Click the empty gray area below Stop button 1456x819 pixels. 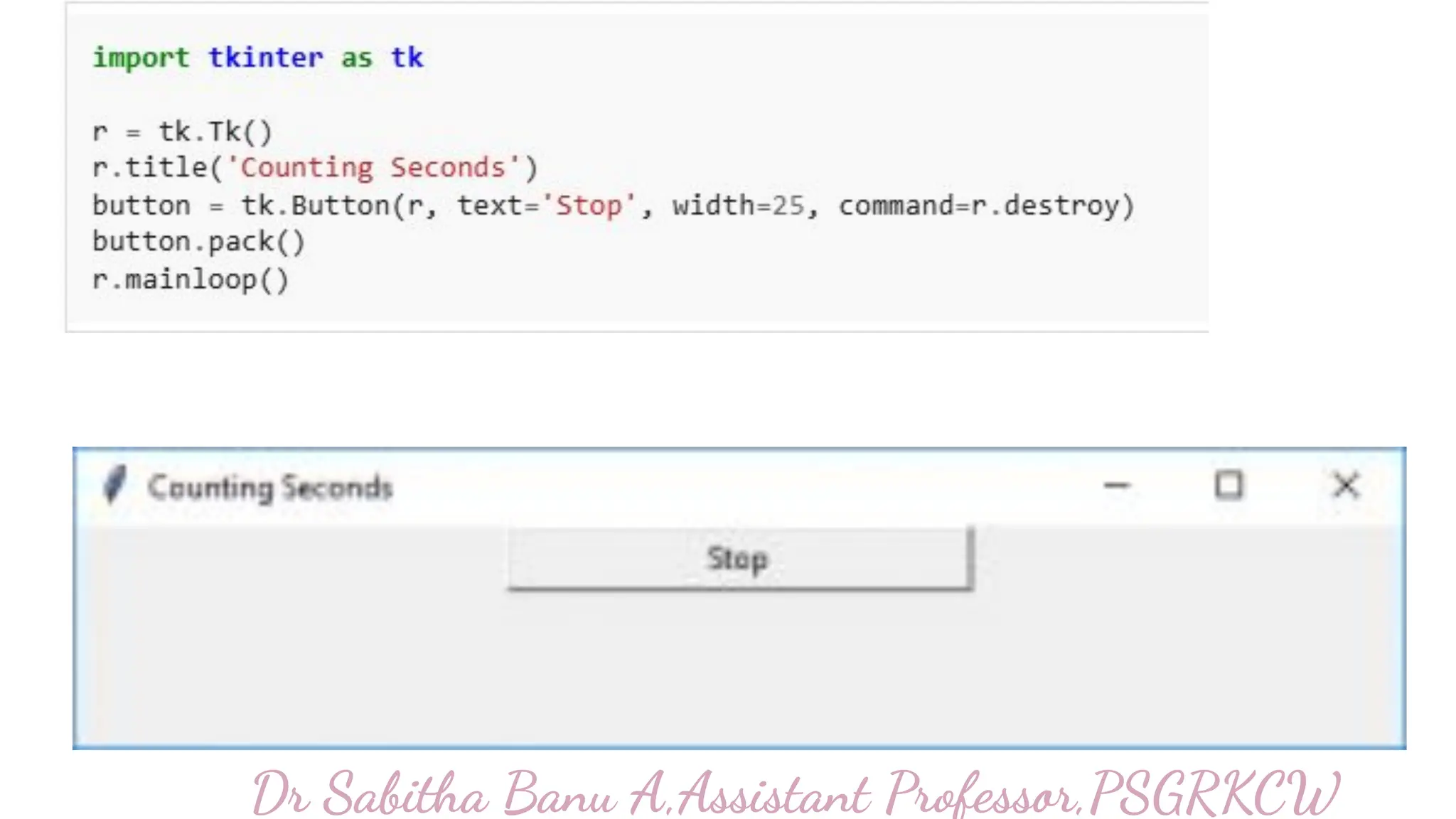coord(739,668)
